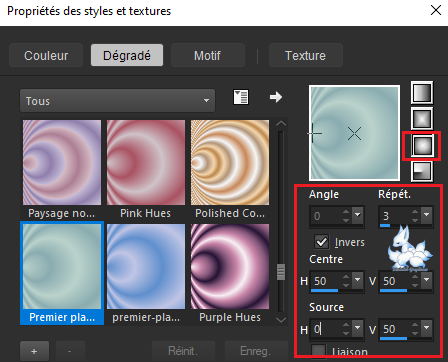Open the Source V value dropdown

tap(427, 329)
